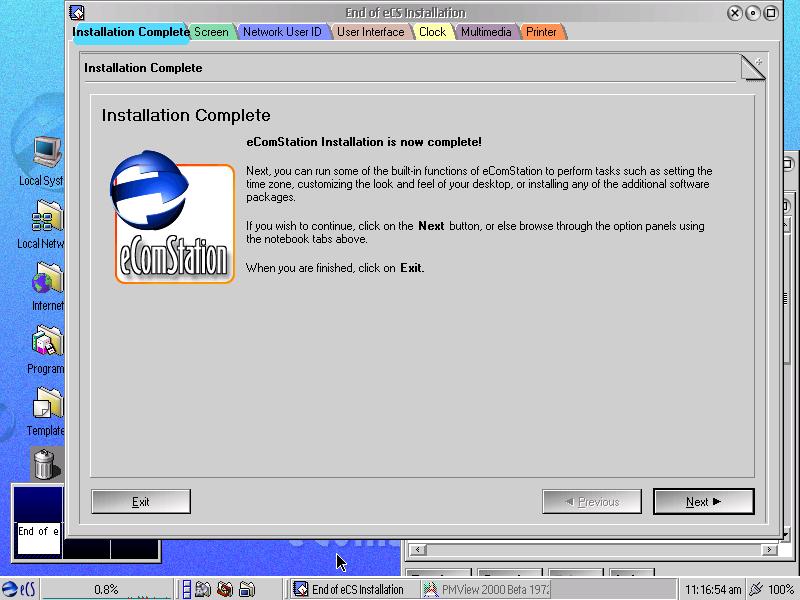The width and height of the screenshot is (800, 600).
Task: Open the Network User ID tab
Action: pyautogui.click(x=282, y=32)
